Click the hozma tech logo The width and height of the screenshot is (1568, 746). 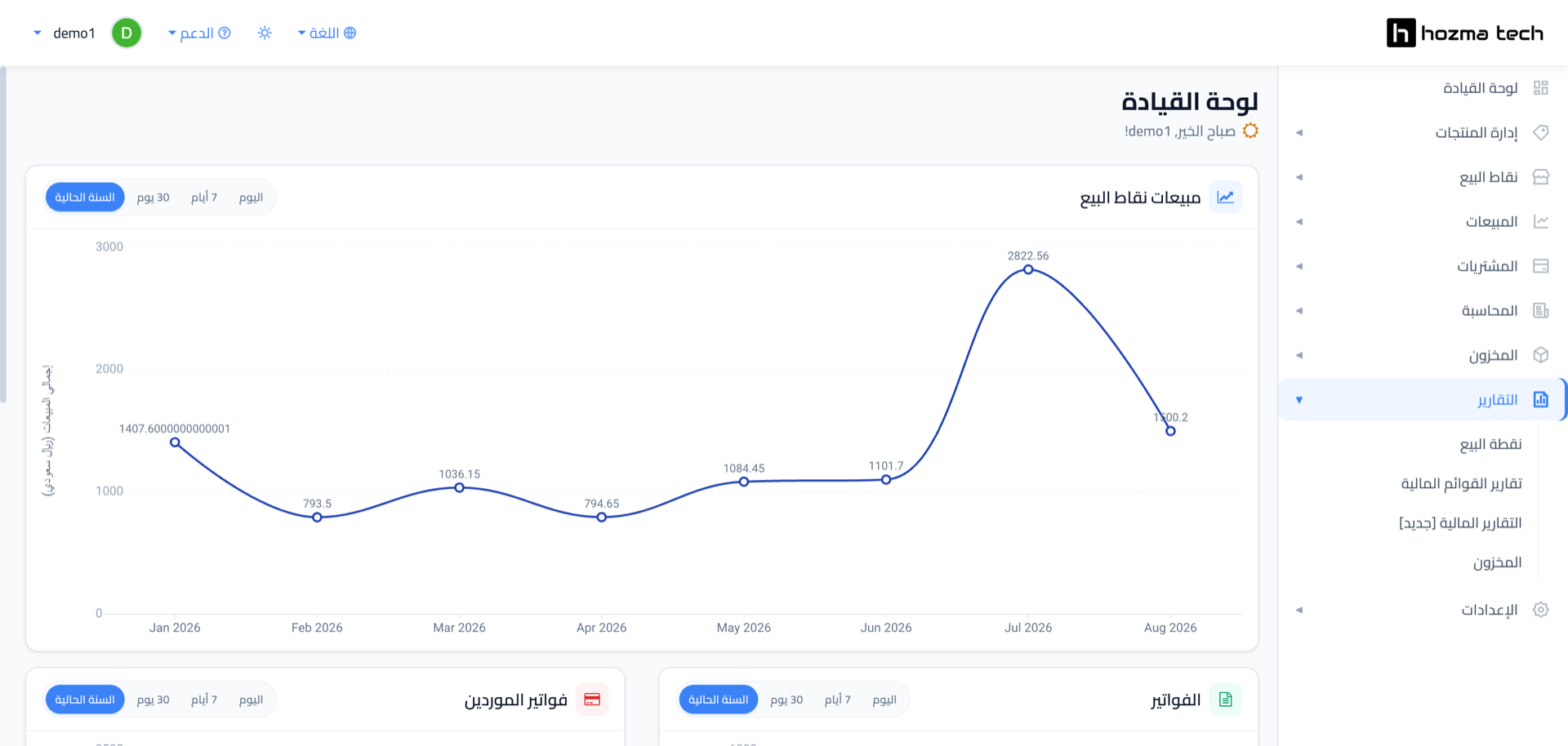(x=1465, y=33)
